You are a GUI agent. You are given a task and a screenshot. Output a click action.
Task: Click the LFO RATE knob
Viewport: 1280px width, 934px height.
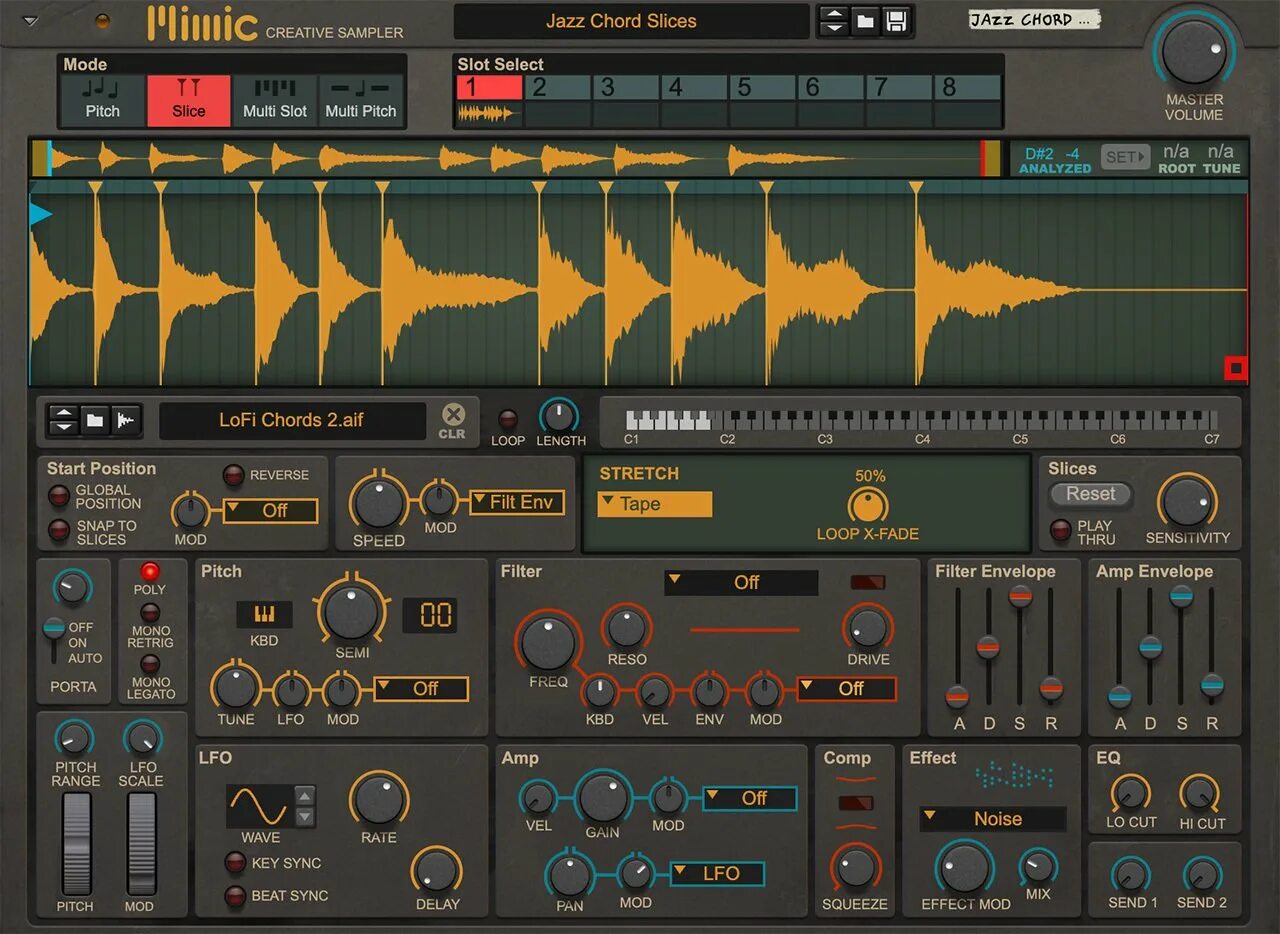click(379, 800)
